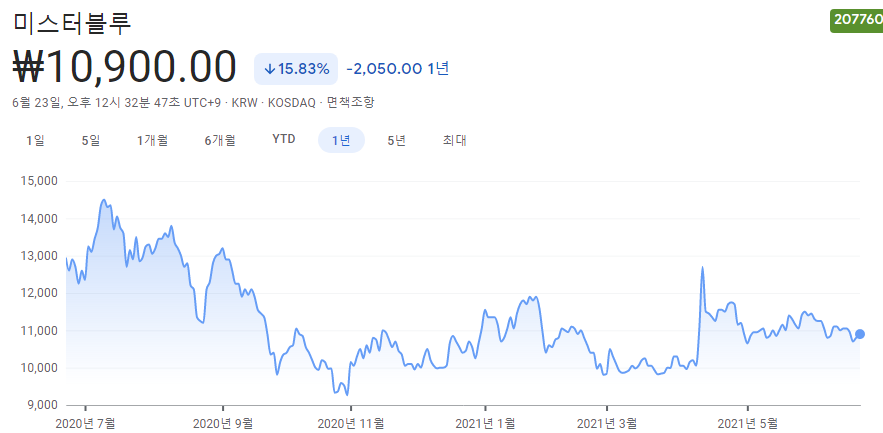Click the 12,000 y-axis label
This screenshot has width=883, height=433.
coord(39,293)
